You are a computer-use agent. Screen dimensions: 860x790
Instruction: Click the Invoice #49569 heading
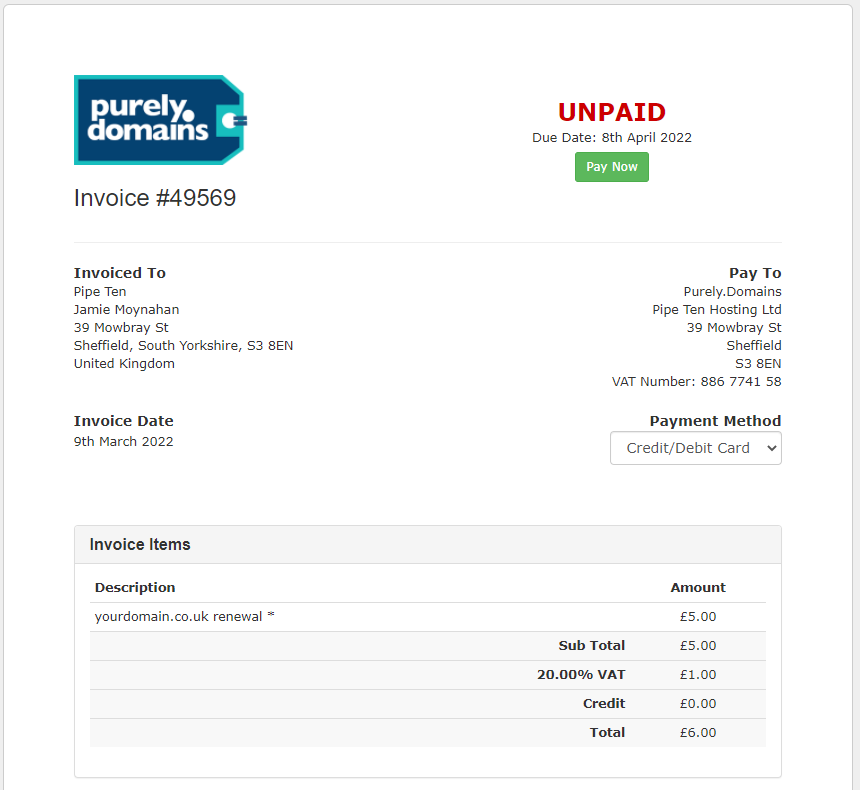click(155, 198)
